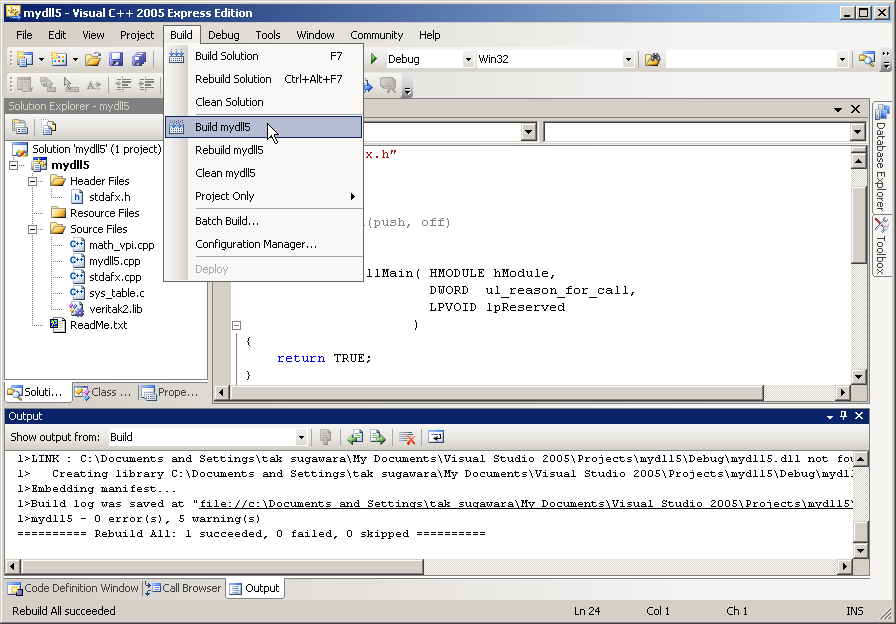896x624 pixels.
Task: Open Output window position dropdown arrow
Action: [830, 417]
